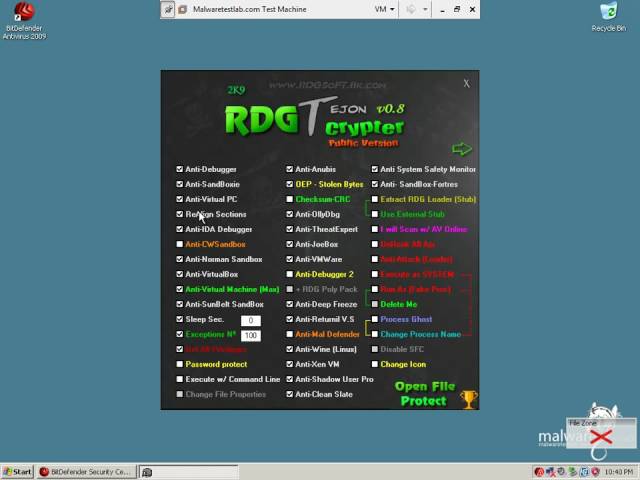Enable Extract RDG Loader (Stub)
This screenshot has width=640, height=480.
tap(375, 199)
